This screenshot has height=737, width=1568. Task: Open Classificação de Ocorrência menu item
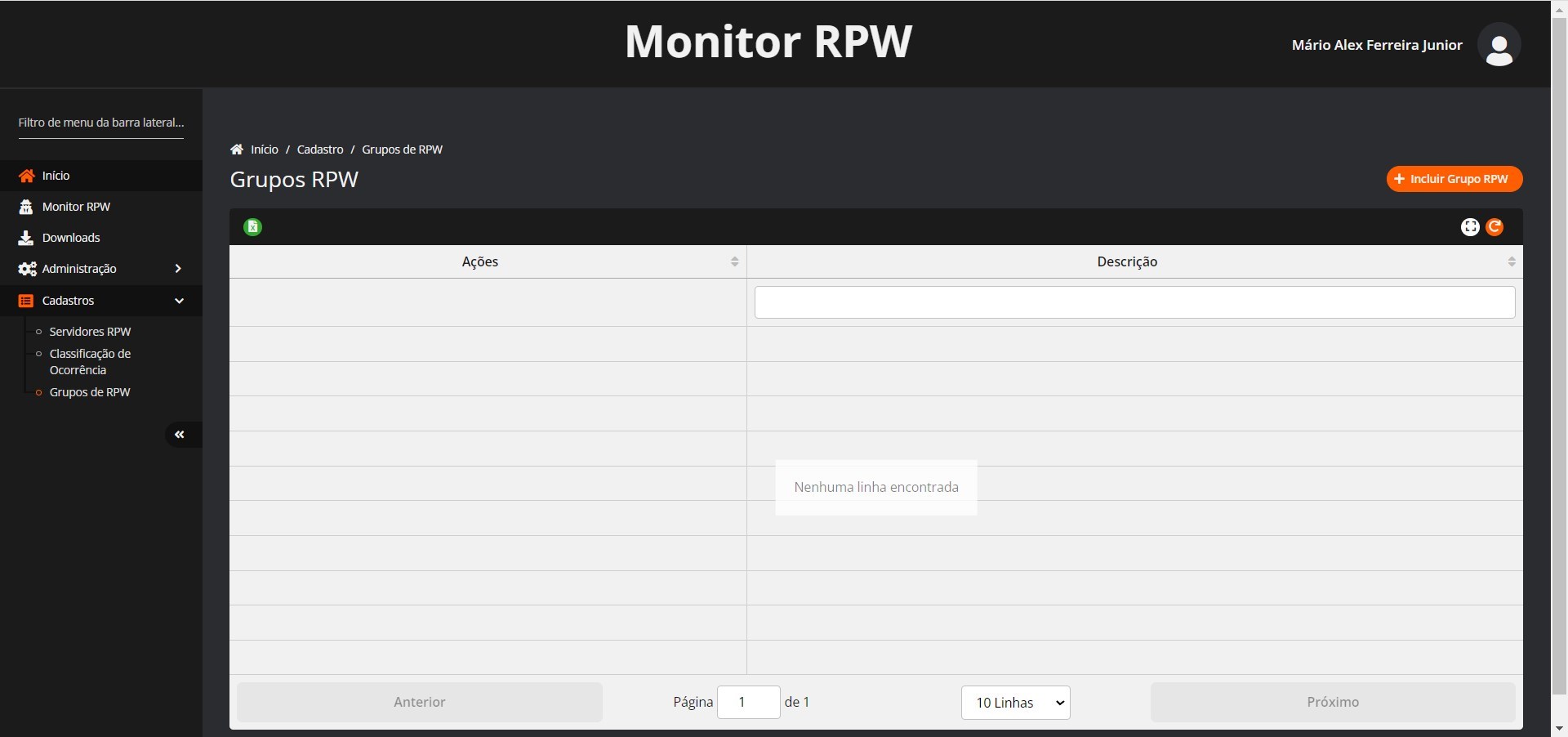[90, 362]
